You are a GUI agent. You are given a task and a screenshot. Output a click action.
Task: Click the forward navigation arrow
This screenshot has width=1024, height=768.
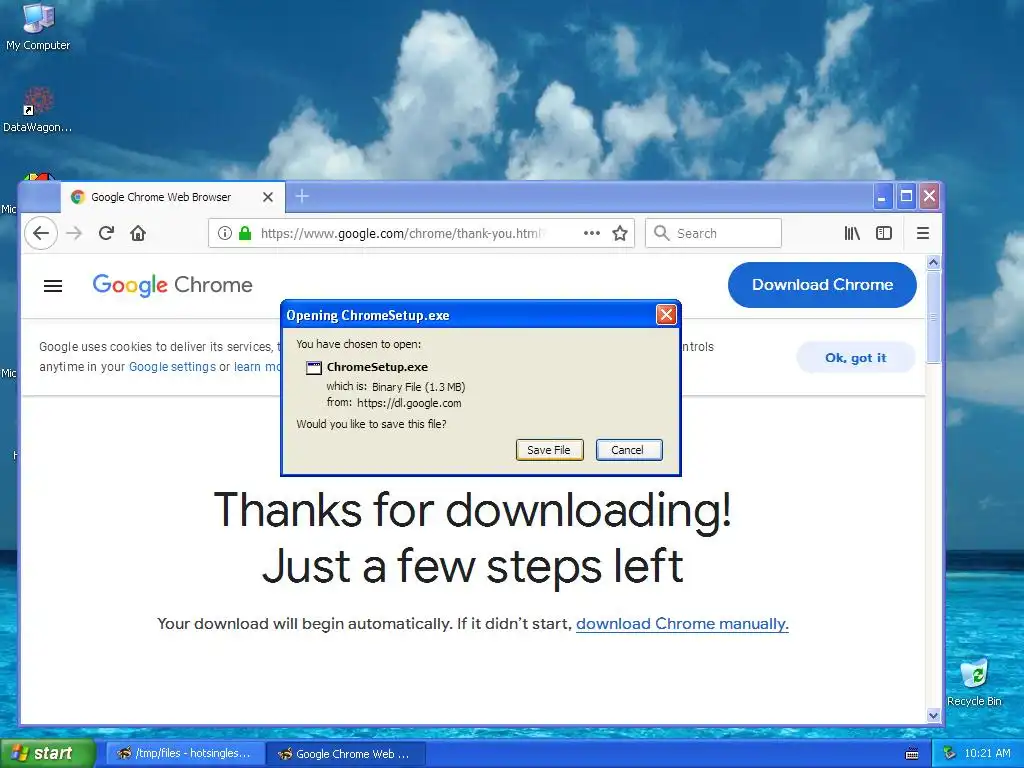pos(74,233)
